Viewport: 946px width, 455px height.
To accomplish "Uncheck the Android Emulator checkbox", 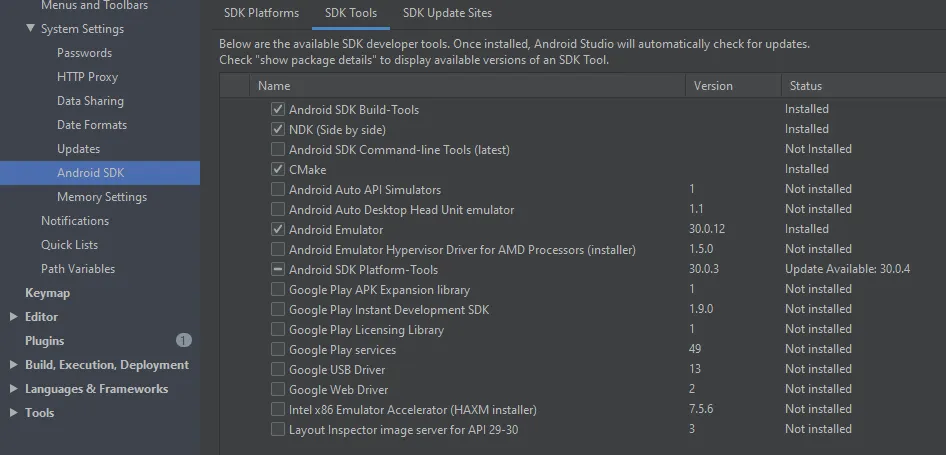I will pyautogui.click(x=278, y=229).
